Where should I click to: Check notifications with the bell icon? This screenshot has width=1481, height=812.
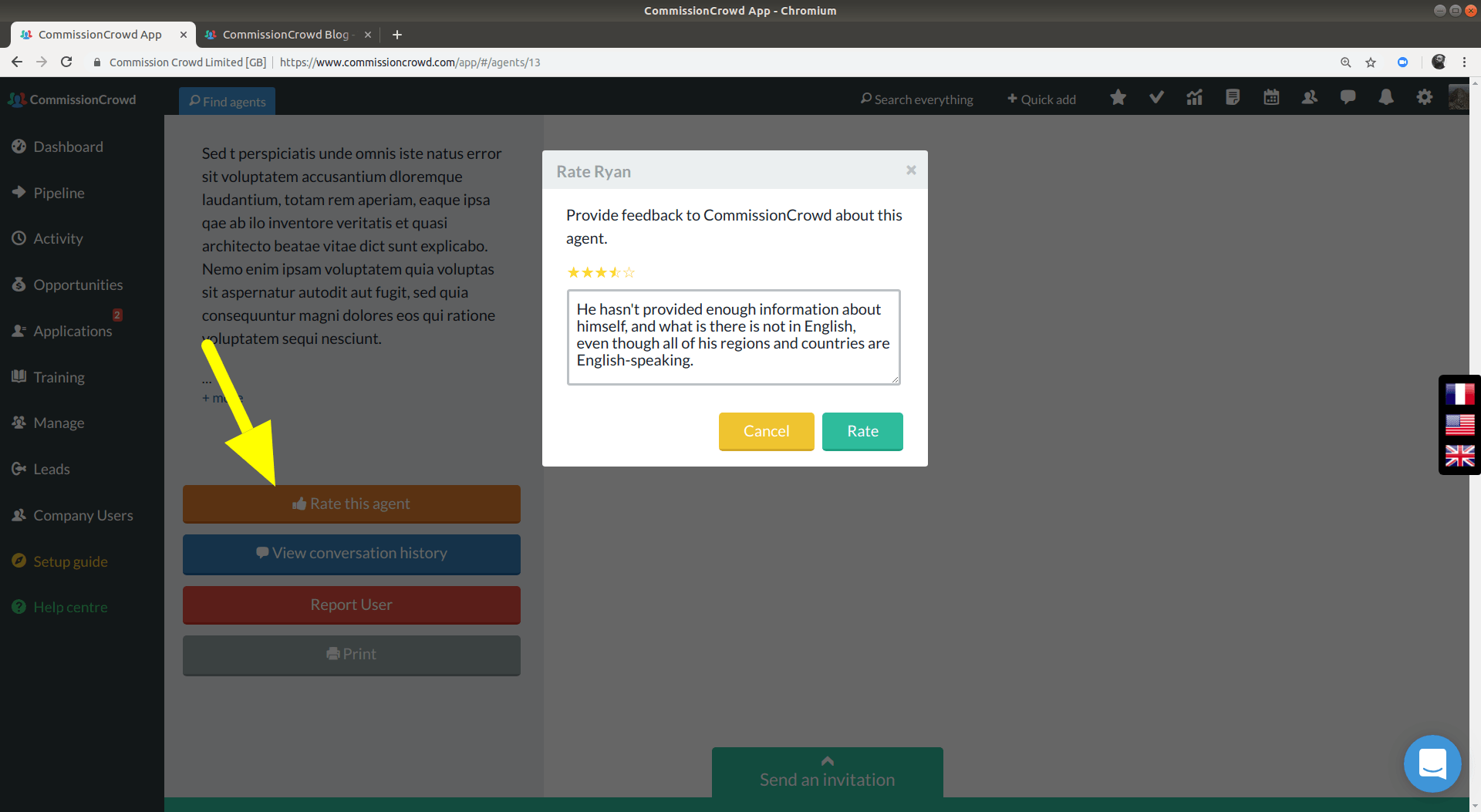[1385, 98]
